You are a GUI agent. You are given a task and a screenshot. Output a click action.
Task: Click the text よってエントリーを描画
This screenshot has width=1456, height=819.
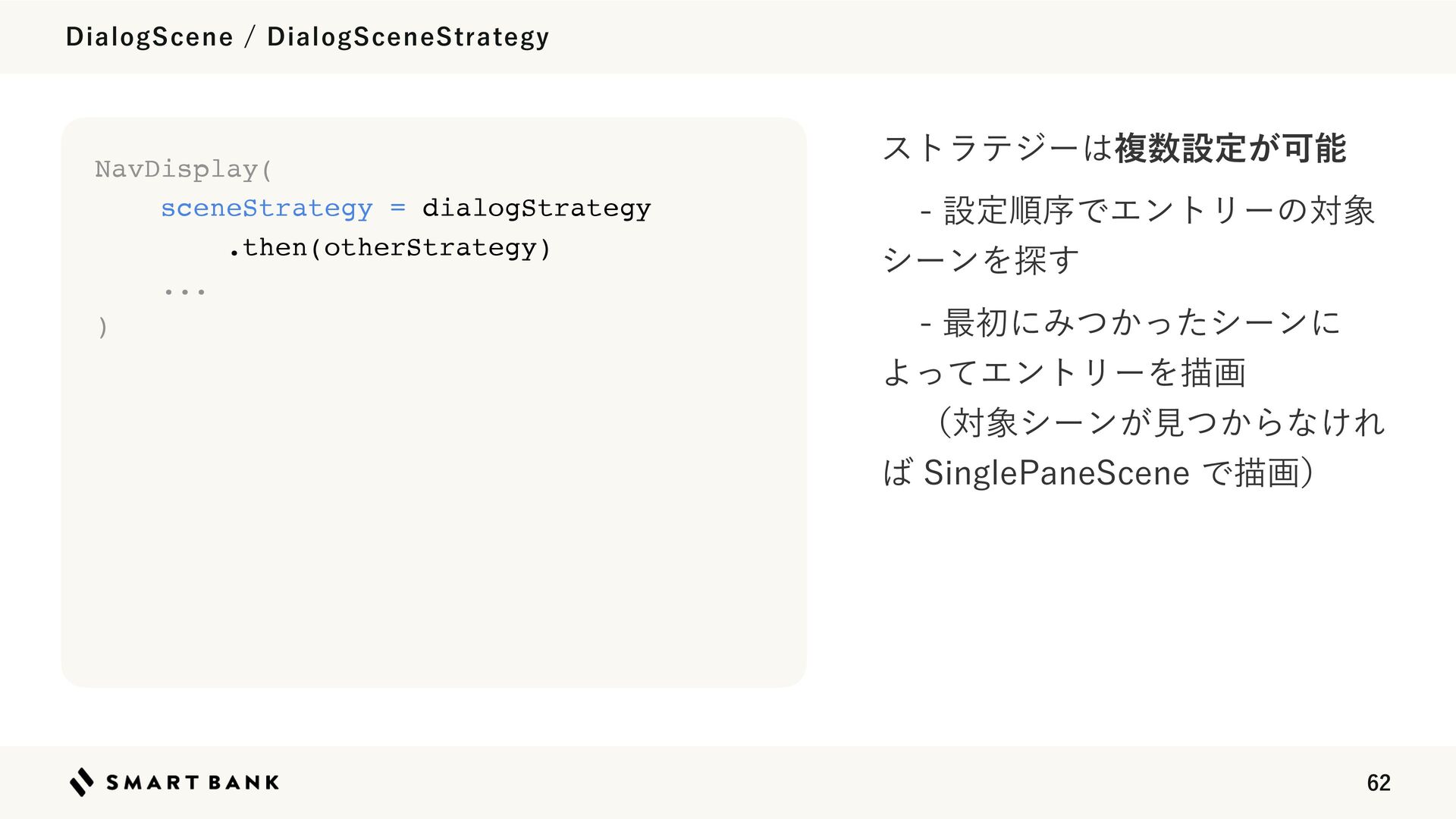(x=1065, y=372)
